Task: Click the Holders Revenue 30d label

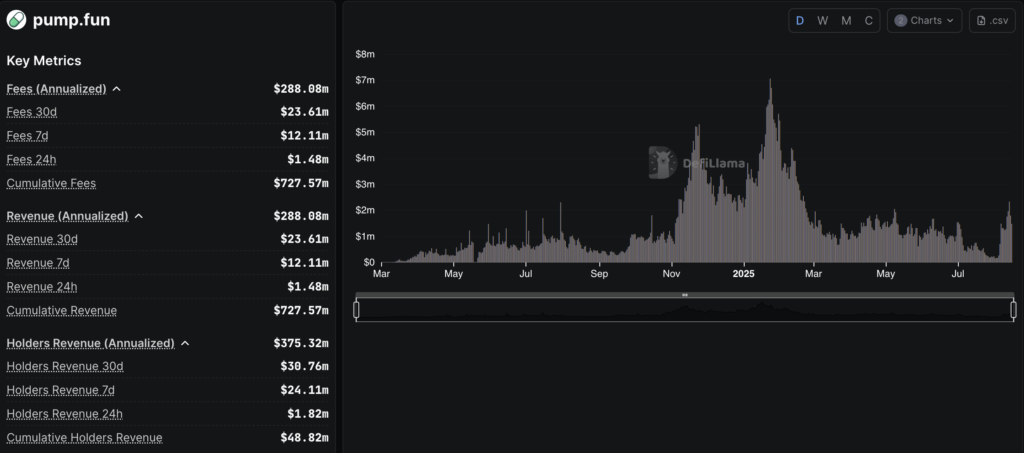Action: pyautogui.click(x=65, y=366)
